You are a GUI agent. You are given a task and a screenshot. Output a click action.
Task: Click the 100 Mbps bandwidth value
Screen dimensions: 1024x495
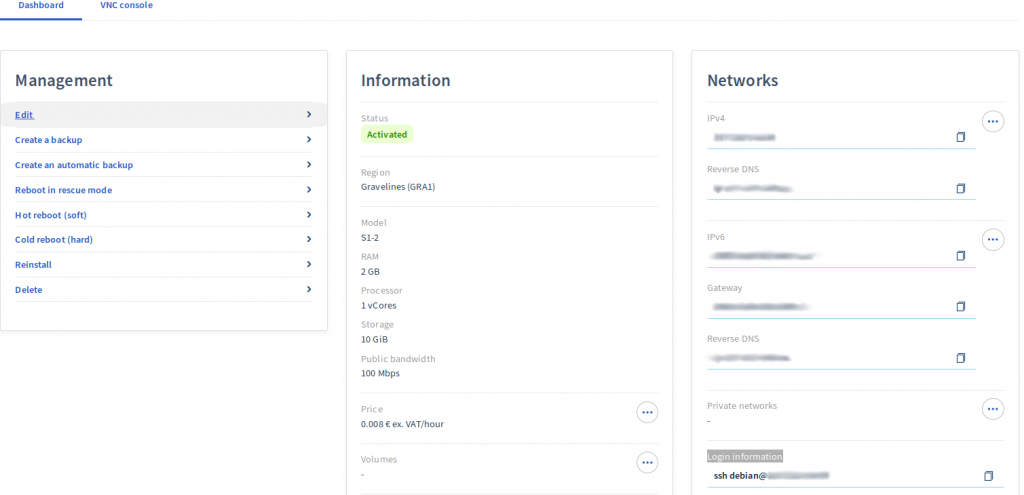(380, 374)
